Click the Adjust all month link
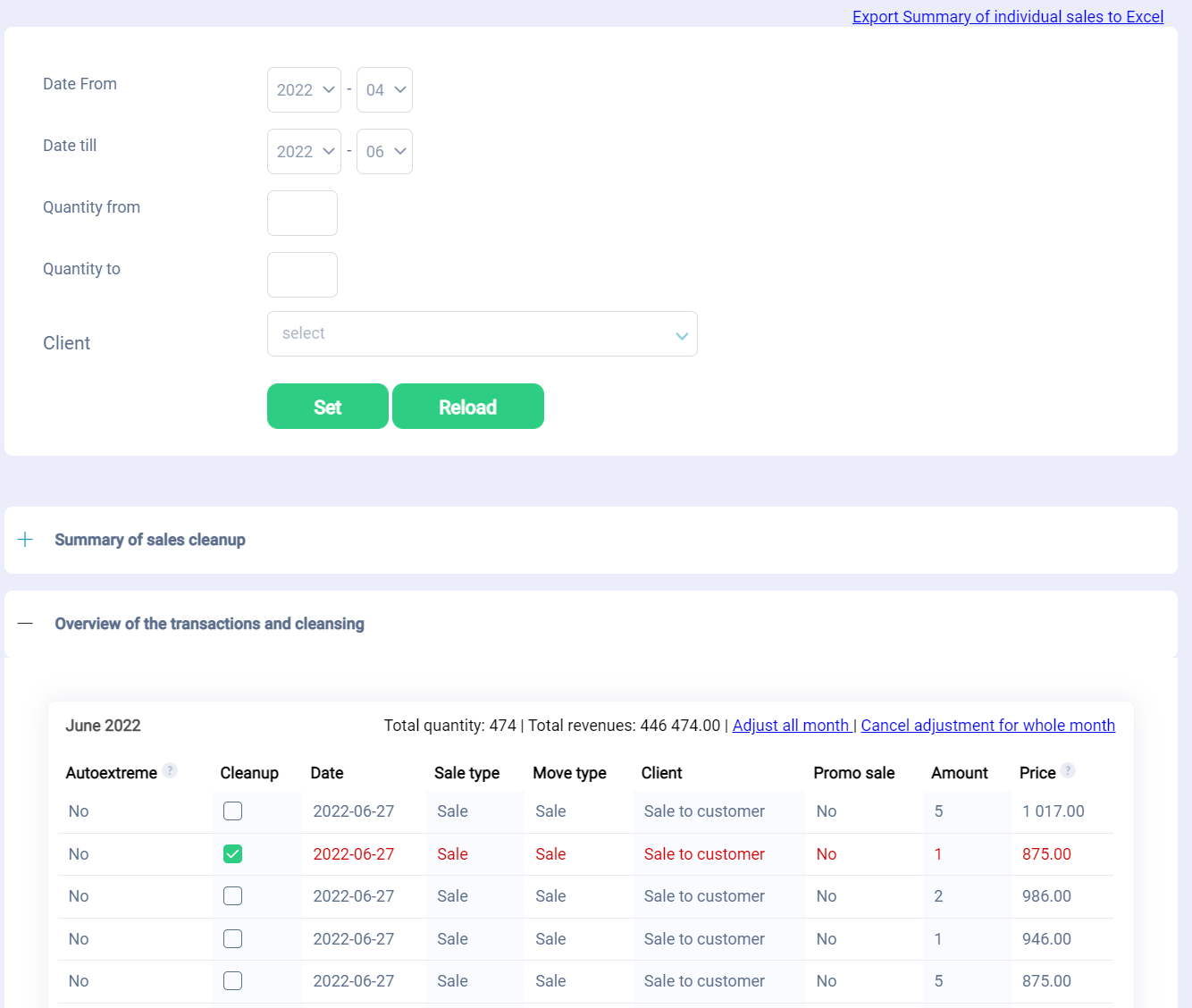This screenshot has height=1008, width=1192. point(791,726)
